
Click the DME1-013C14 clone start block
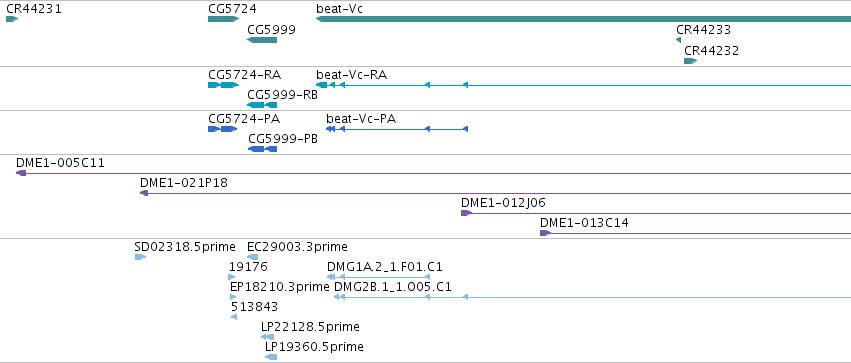coord(545,233)
